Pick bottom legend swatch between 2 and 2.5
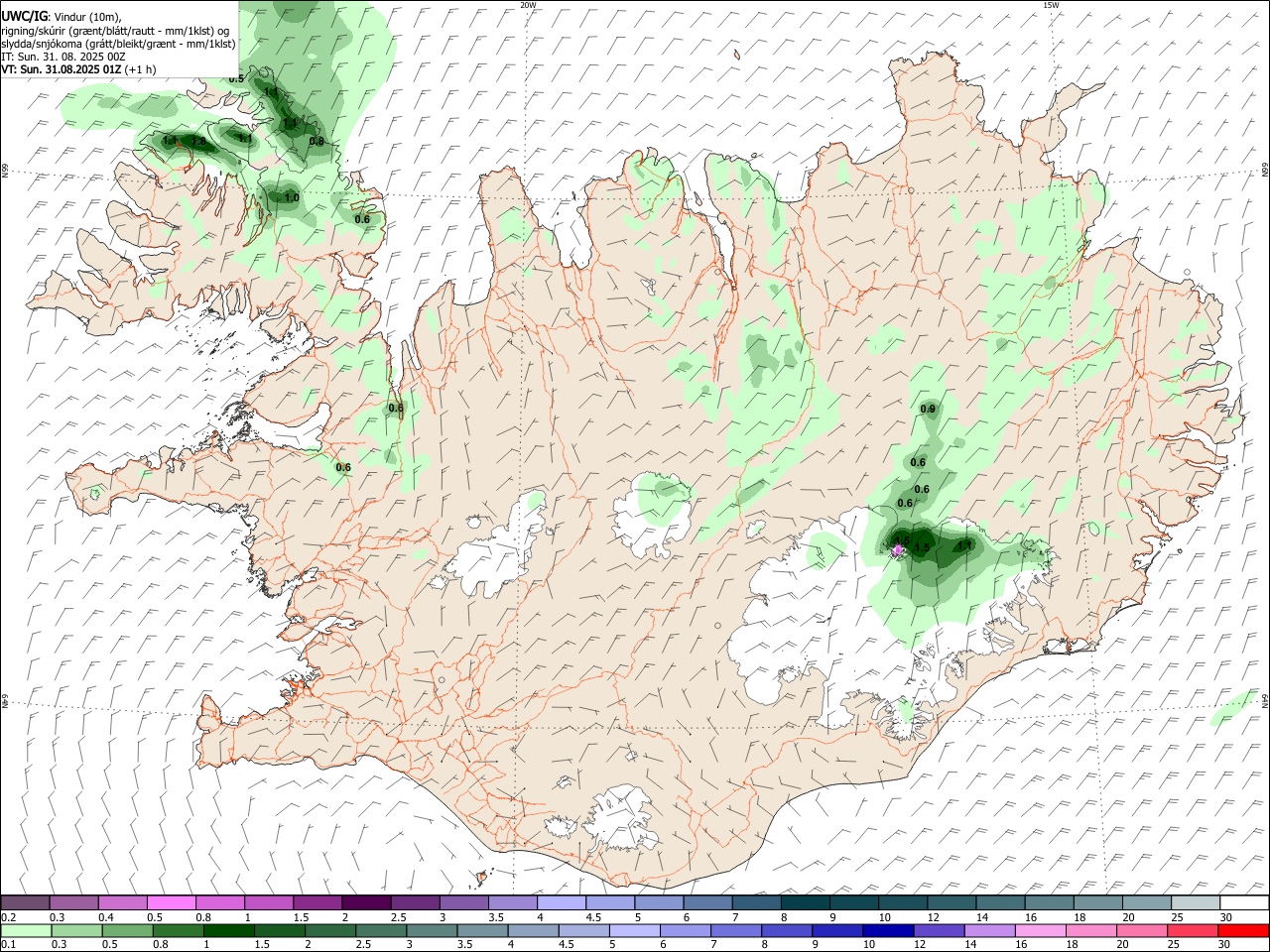Viewport: 1270px width, 952px height. (330, 931)
